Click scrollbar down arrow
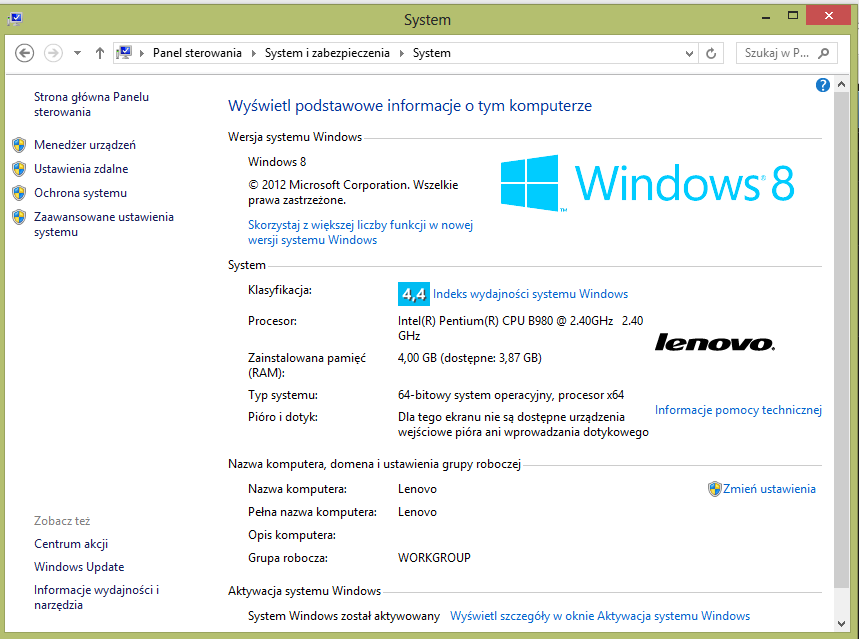Image resolution: width=859 pixels, height=639 pixels. [x=841, y=624]
